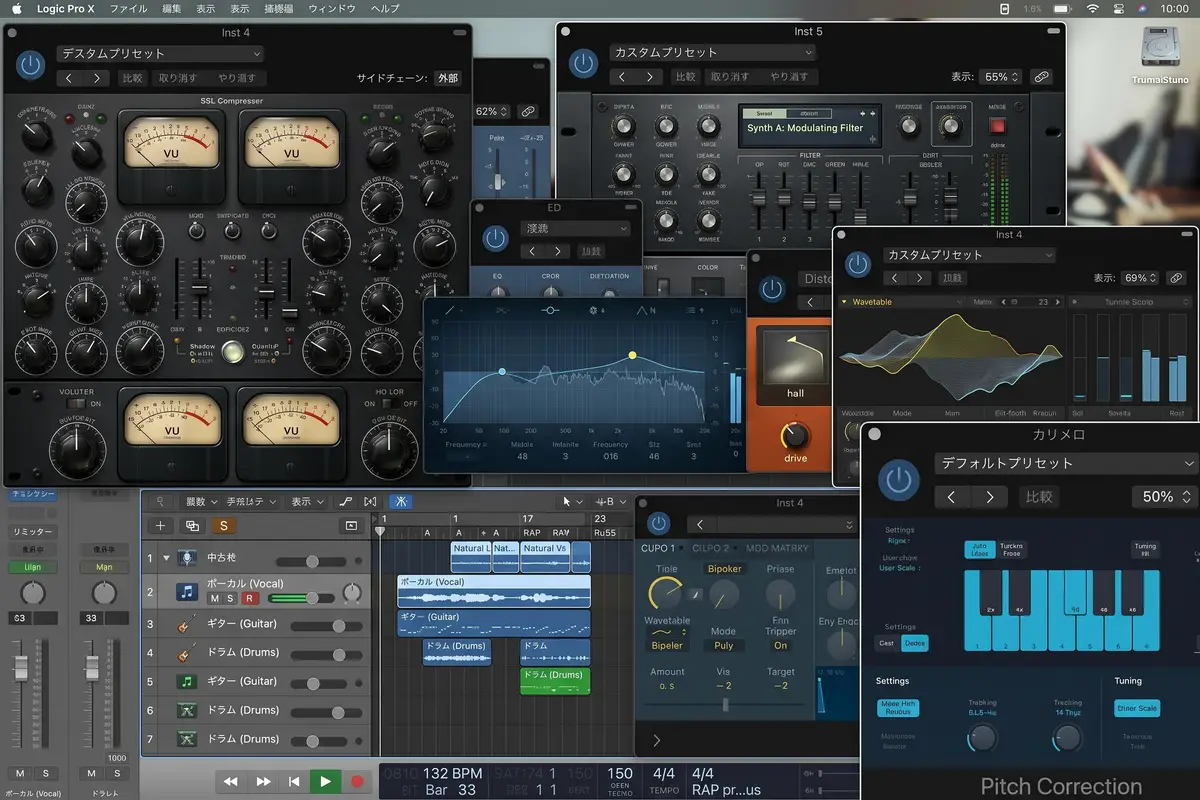Click the blue highlighted snap icon in tracks toolbar
The height and width of the screenshot is (800, 1200).
(400, 501)
